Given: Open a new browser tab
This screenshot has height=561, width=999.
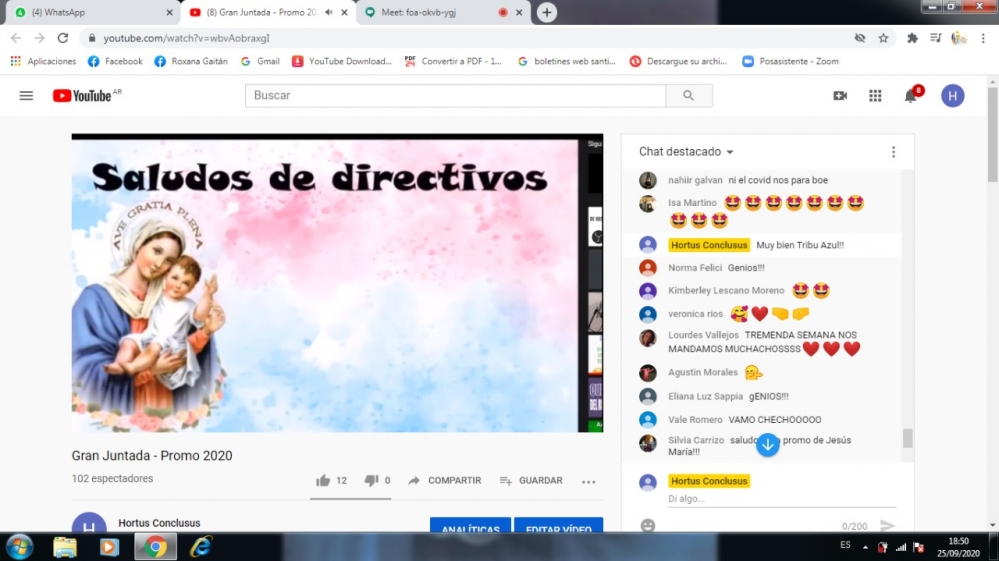Looking at the screenshot, I should [547, 12].
